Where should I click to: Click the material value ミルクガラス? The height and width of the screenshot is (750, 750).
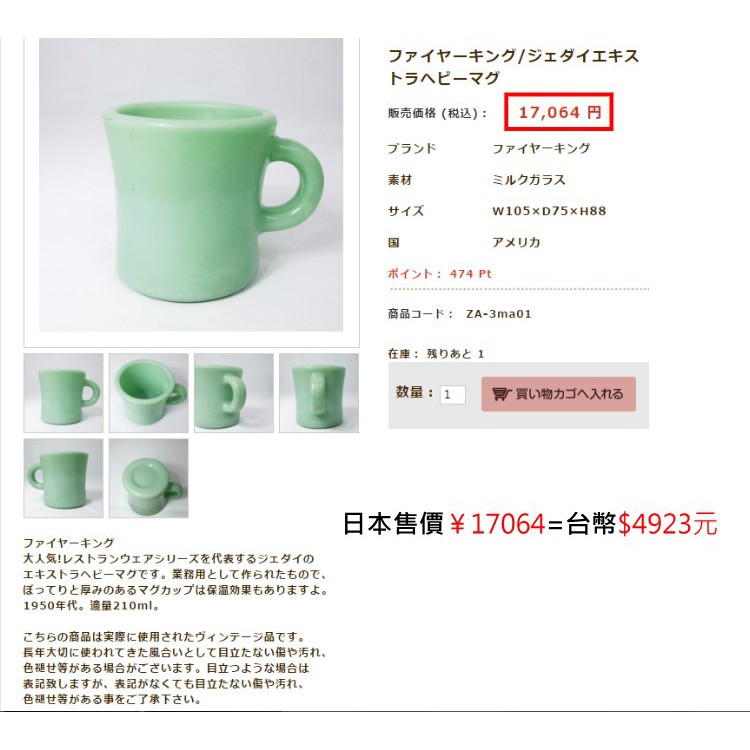point(529,180)
